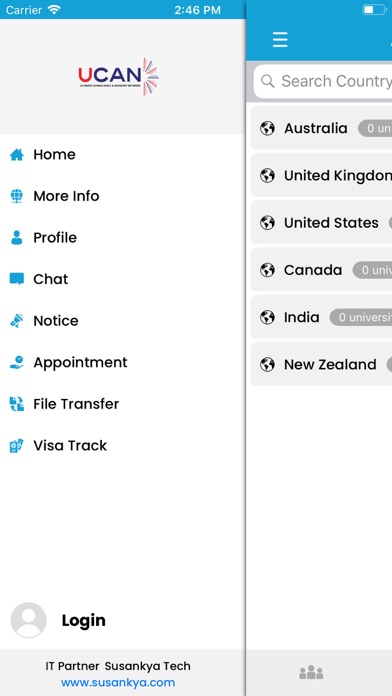The width and height of the screenshot is (392, 696).
Task: Click the Profile person icon
Action: coord(17,237)
